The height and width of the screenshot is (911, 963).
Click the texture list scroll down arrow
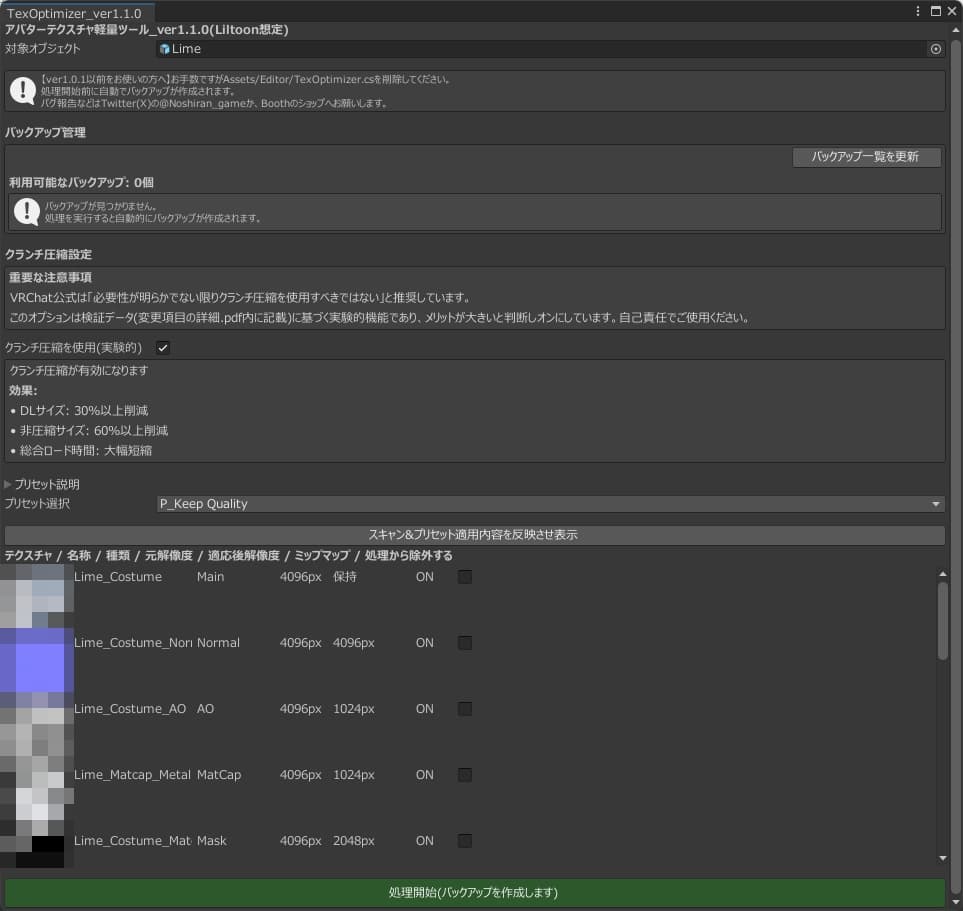coord(943,858)
